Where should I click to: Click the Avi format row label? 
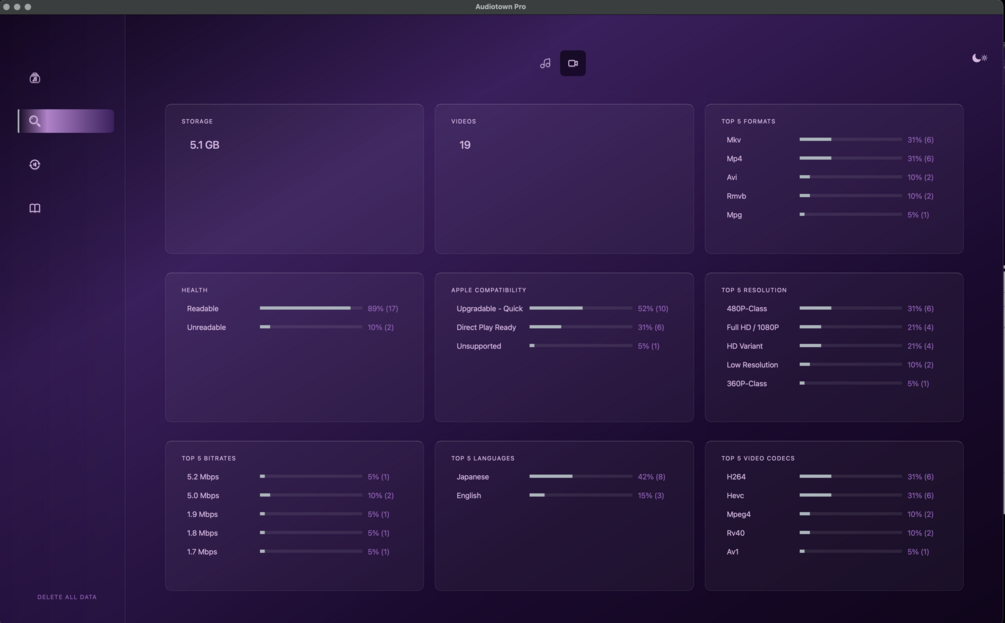[x=731, y=177]
